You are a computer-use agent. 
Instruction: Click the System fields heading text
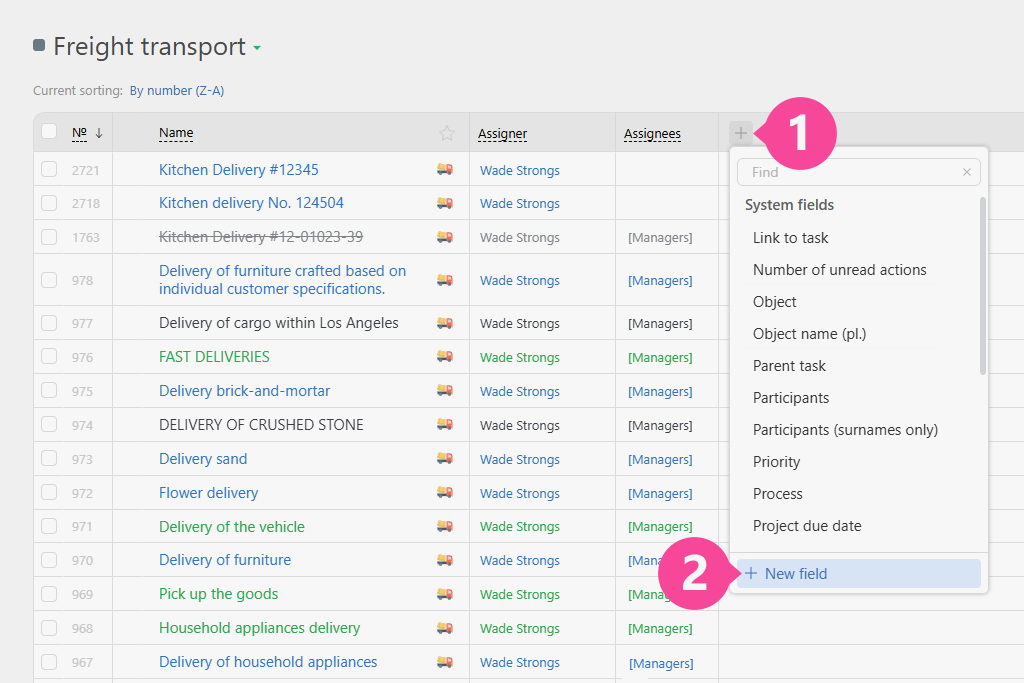tap(789, 205)
